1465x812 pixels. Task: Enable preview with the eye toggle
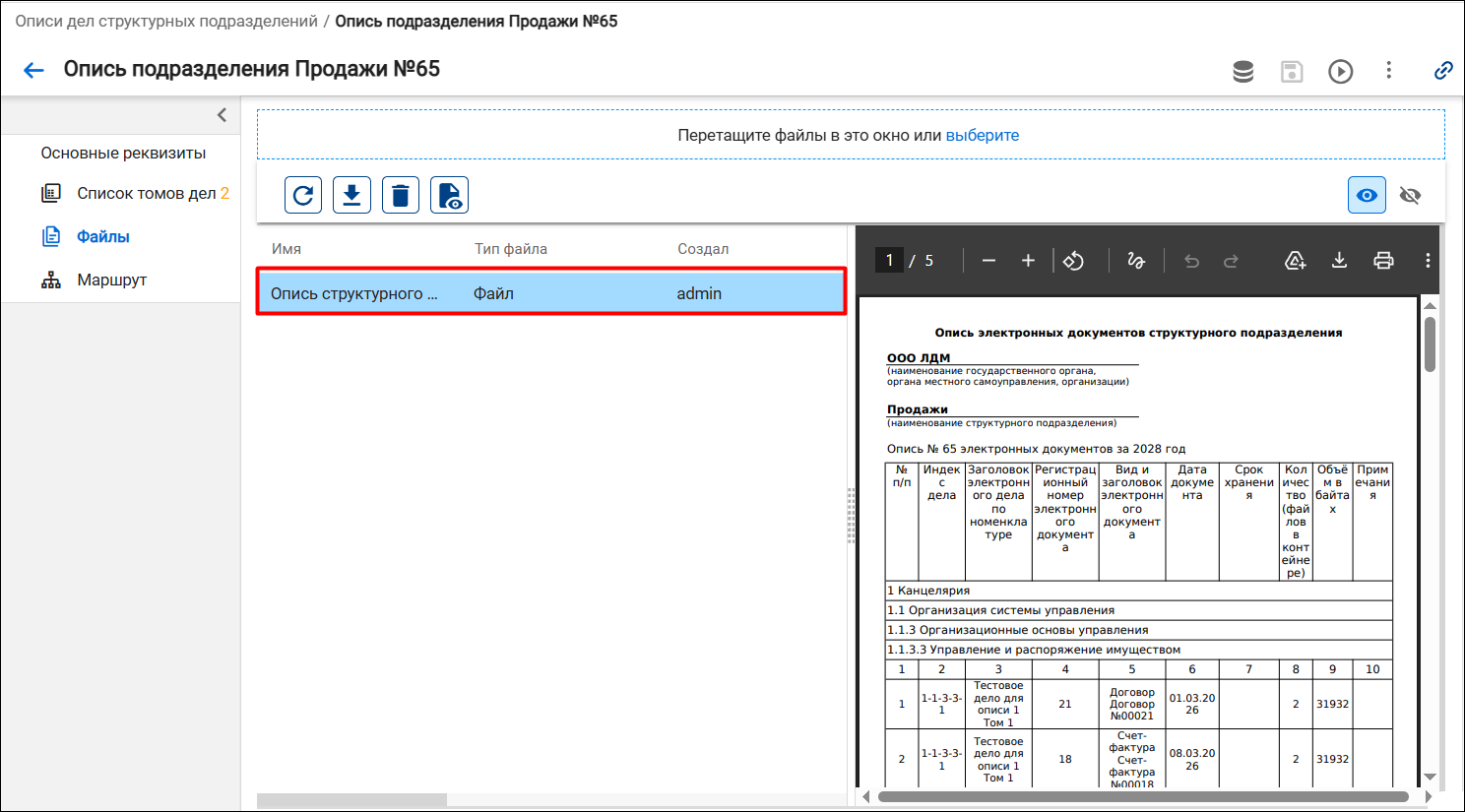click(x=1367, y=195)
